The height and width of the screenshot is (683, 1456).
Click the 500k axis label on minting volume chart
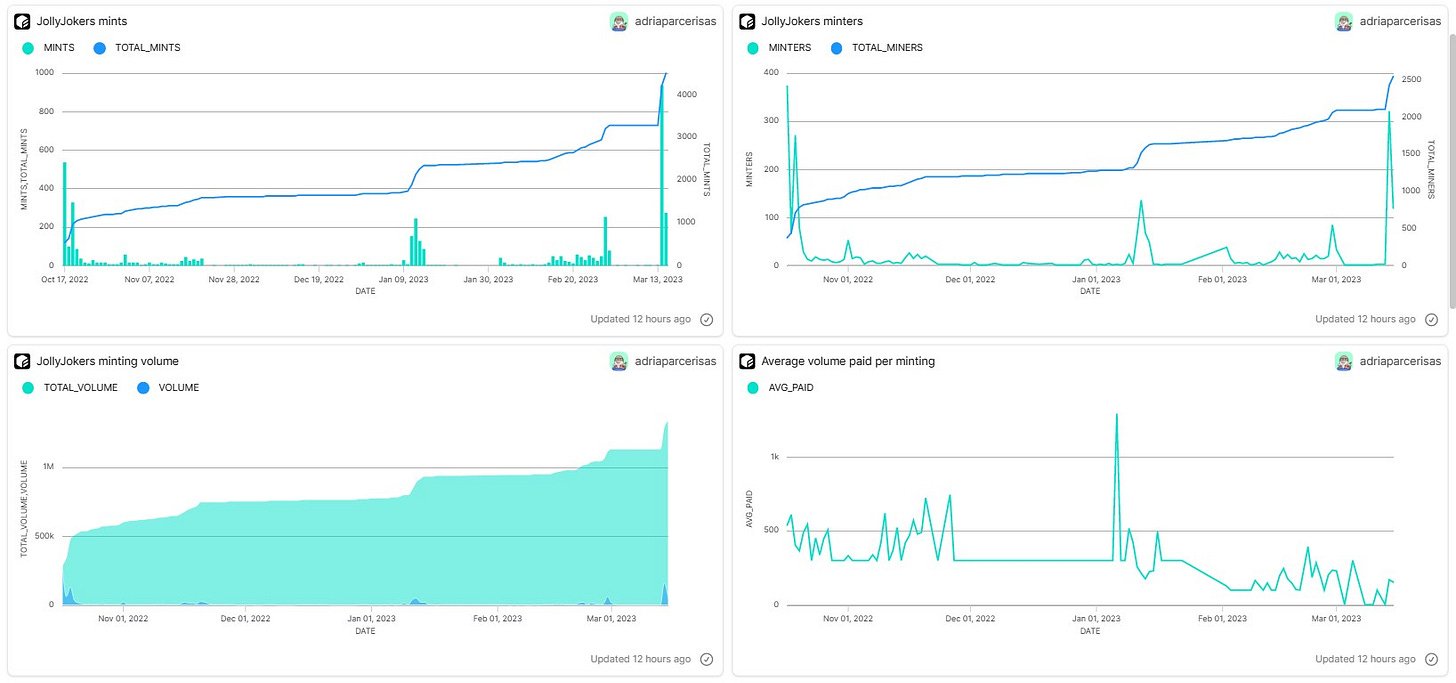click(x=44, y=536)
